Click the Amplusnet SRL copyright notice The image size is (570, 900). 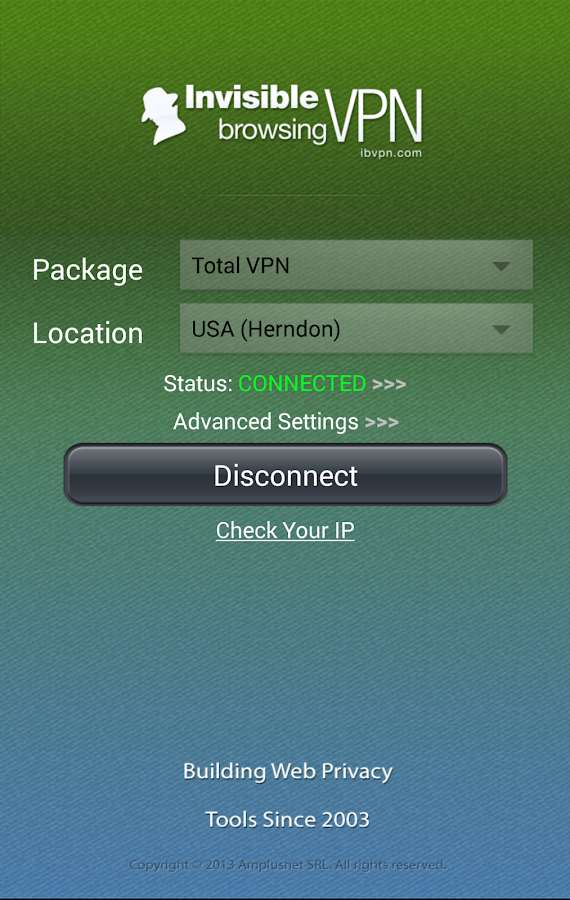[288, 864]
